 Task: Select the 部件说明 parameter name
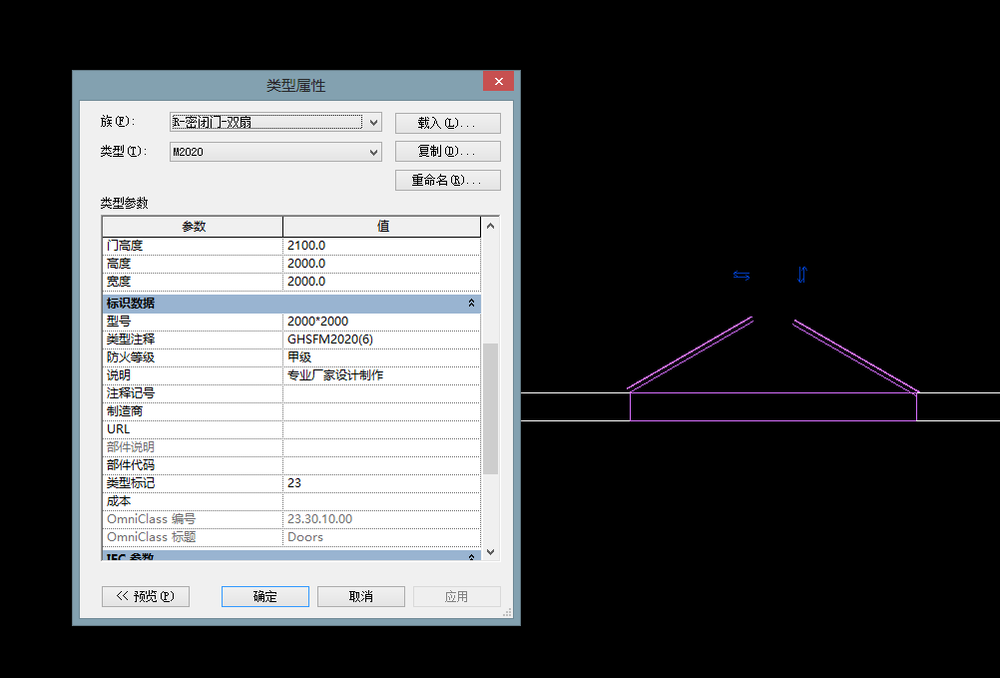click(193, 447)
